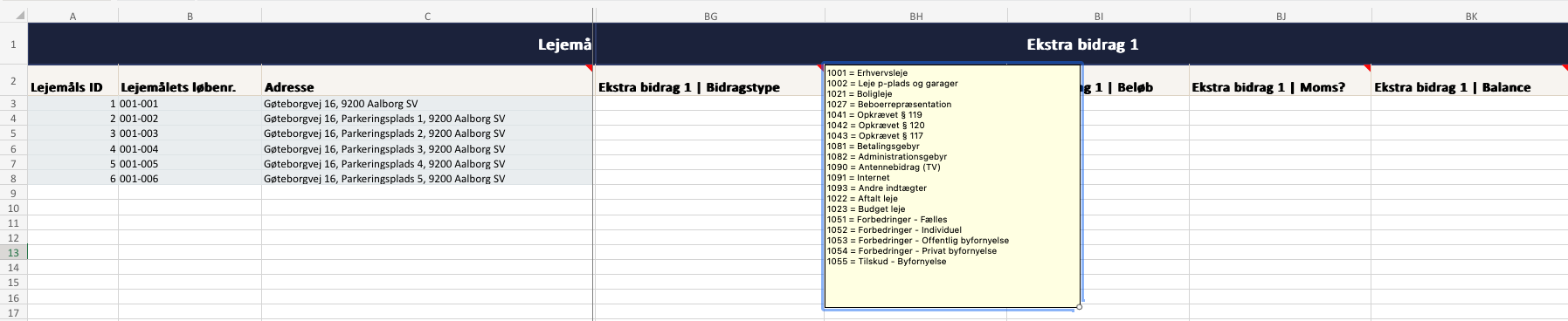Select row 2 header
The height and width of the screenshot is (321, 1568).
point(13,80)
